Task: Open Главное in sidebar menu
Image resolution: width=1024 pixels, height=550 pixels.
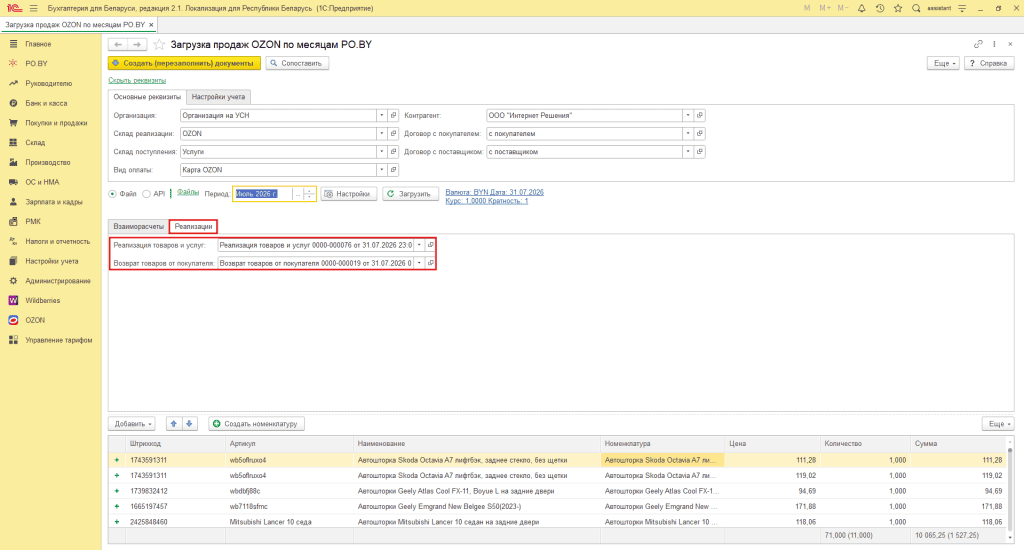Action: (38, 44)
